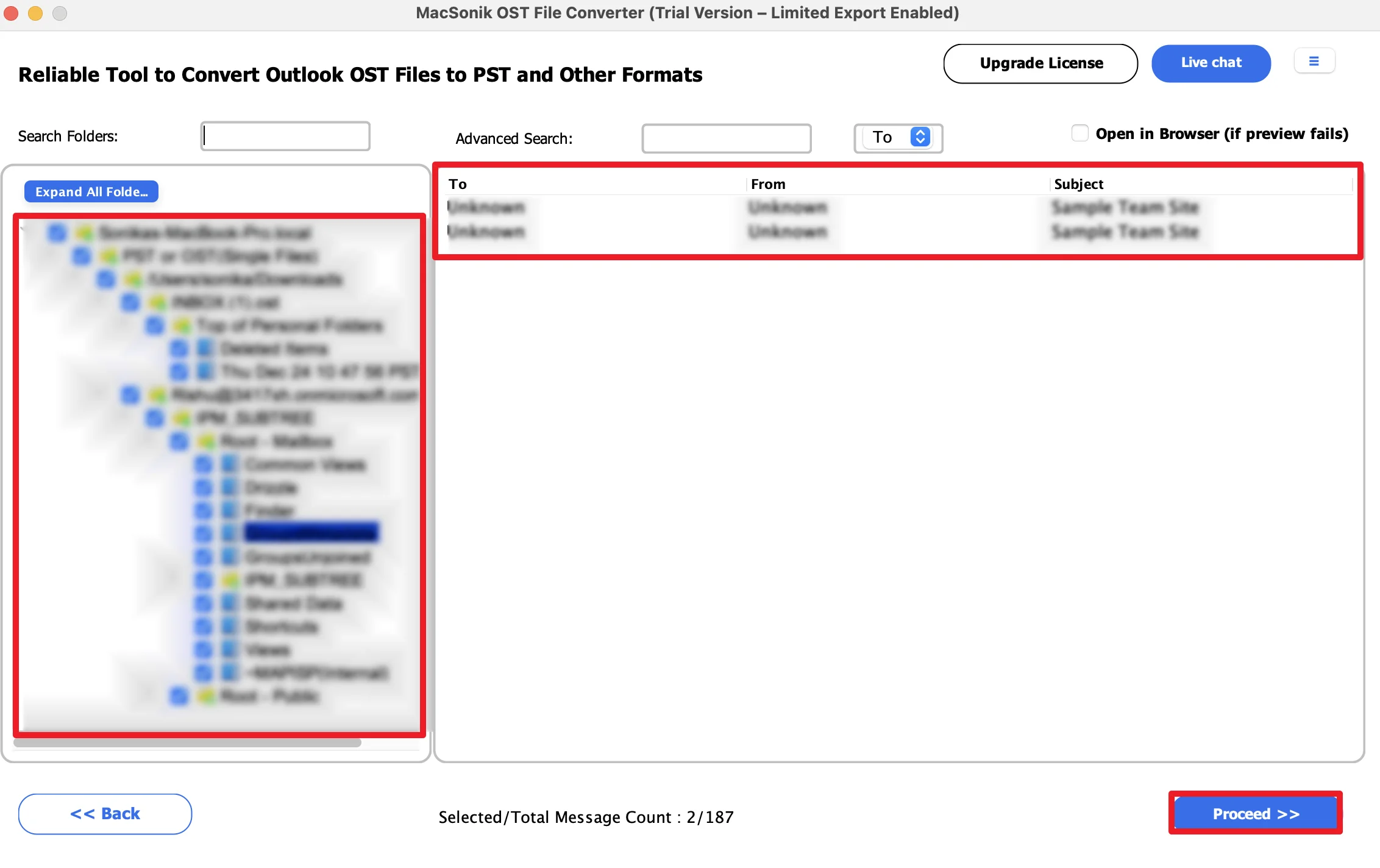Click the Shared Data folder icon
This screenshot has height=868, width=1380.
point(229,603)
